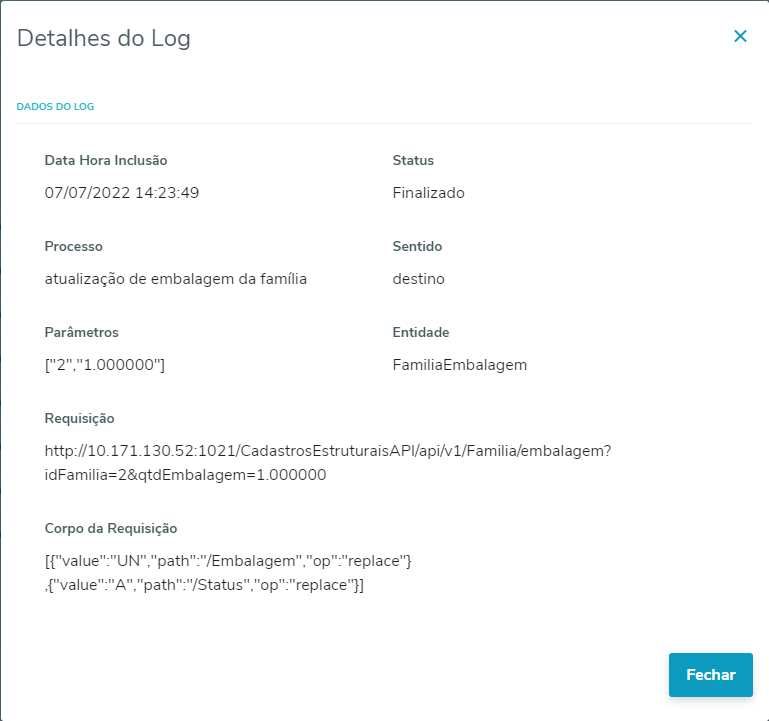Select the Finalizado status value
This screenshot has height=721, width=769.
[428, 193]
